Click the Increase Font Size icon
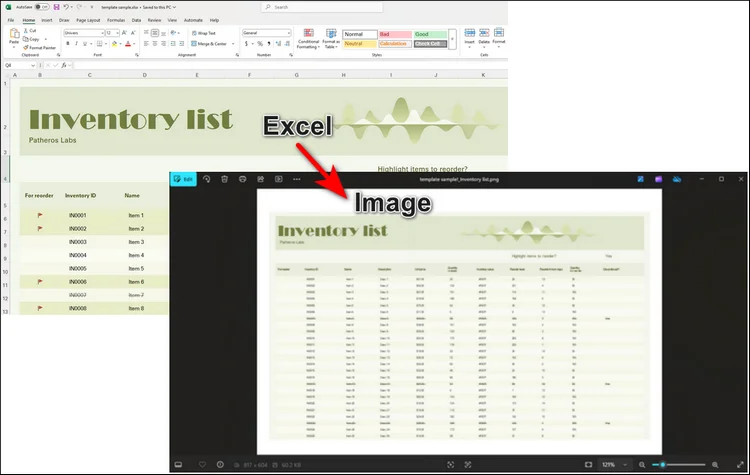Image resolution: width=750 pixels, height=475 pixels. pyautogui.click(x=124, y=33)
